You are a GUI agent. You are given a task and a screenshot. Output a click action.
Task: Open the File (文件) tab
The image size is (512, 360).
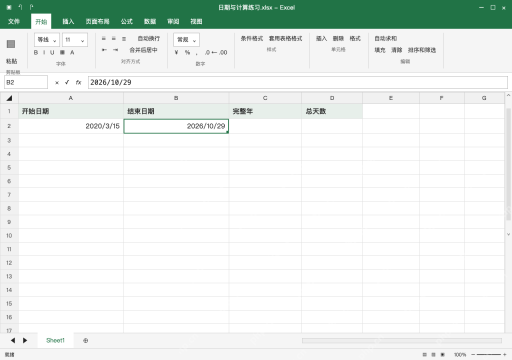[x=14, y=22]
